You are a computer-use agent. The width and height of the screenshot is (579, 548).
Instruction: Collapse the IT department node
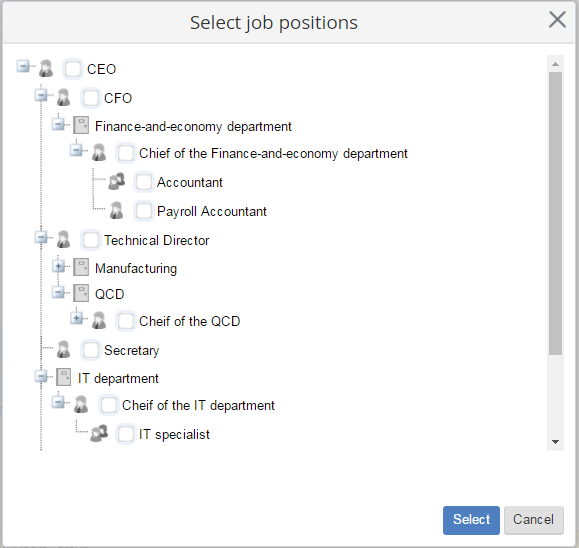click(41, 376)
